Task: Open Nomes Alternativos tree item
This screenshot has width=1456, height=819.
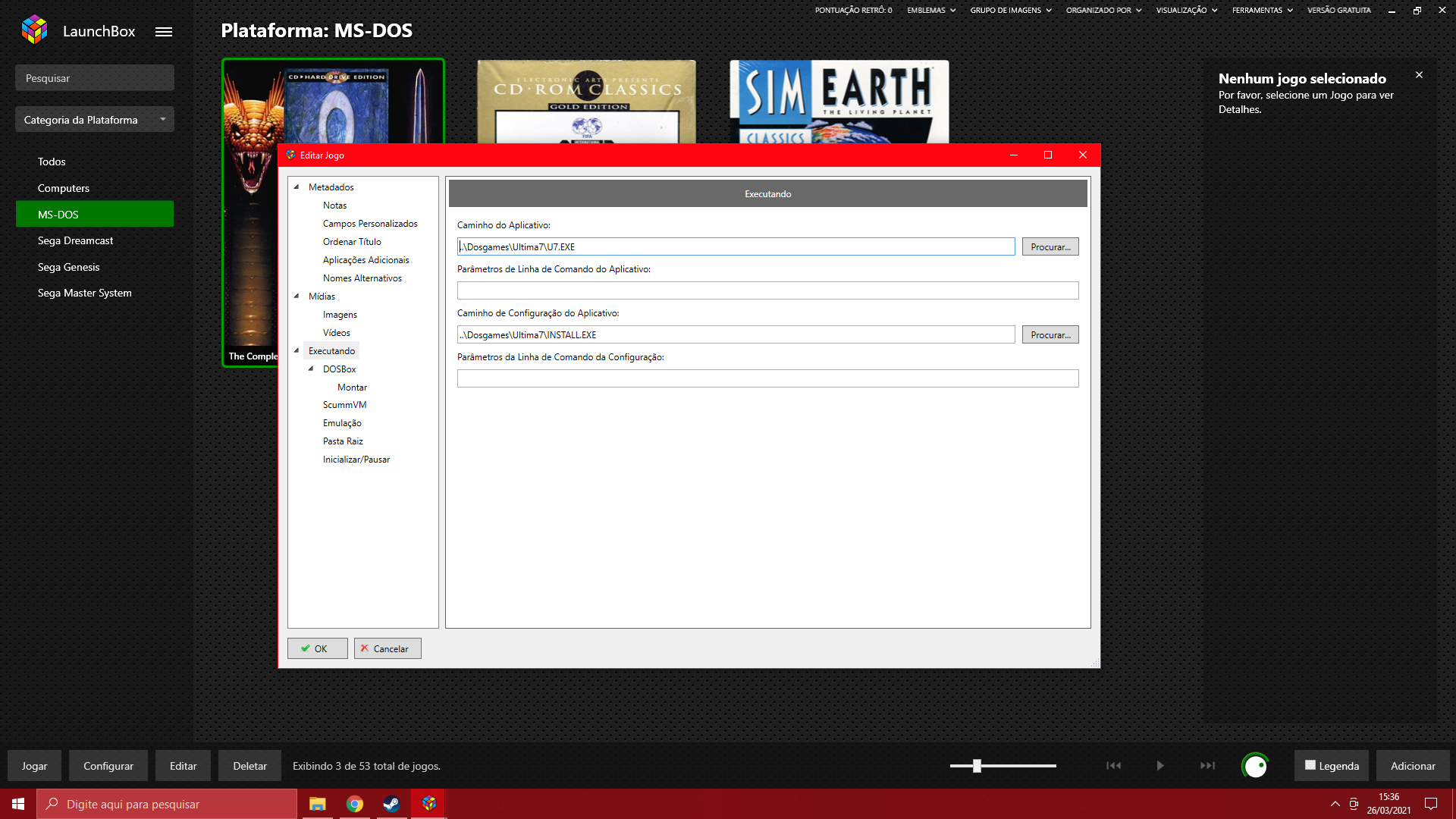Action: click(x=362, y=278)
